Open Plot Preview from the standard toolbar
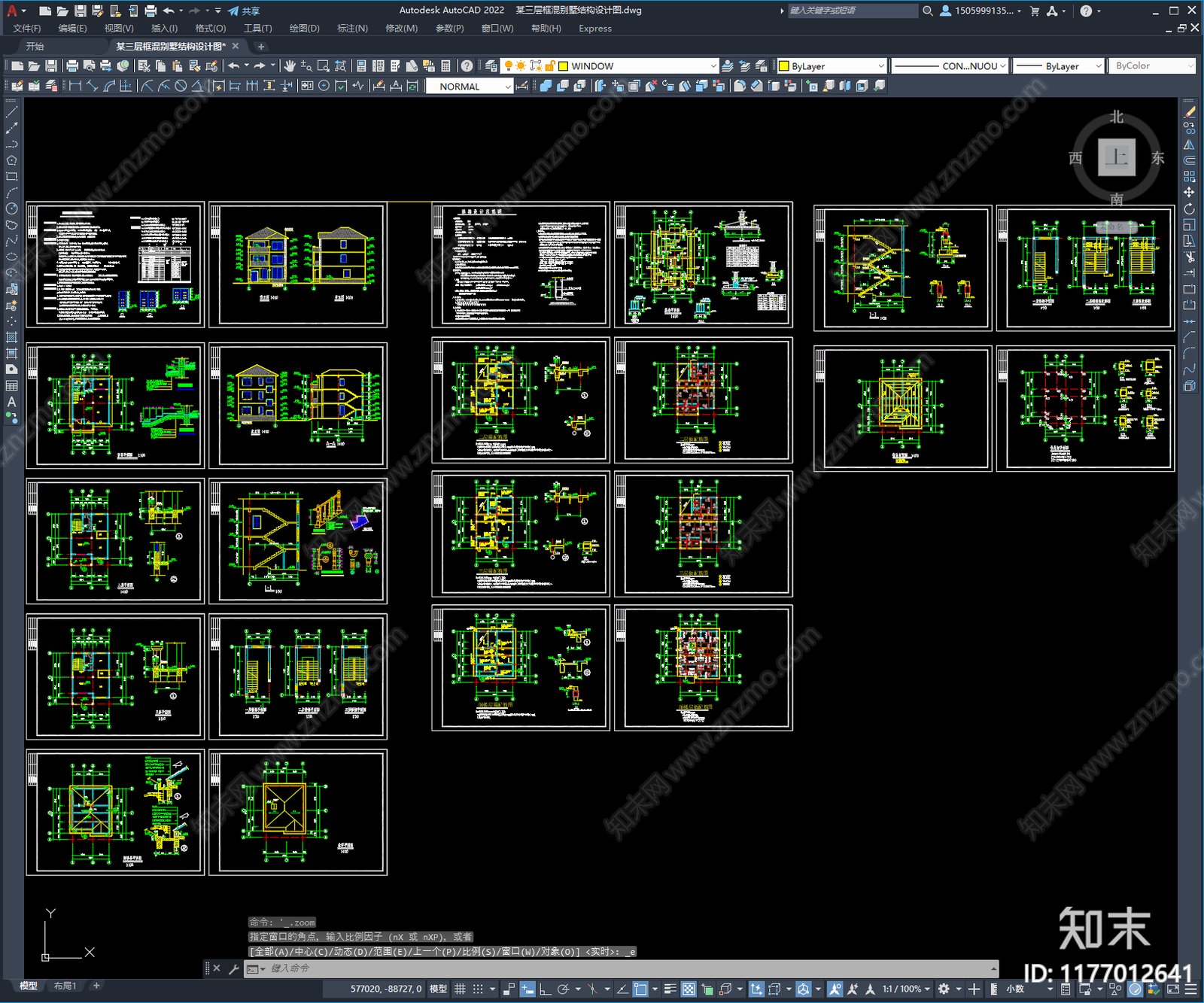Screen dimensions: 1204x1003 [x=89, y=66]
